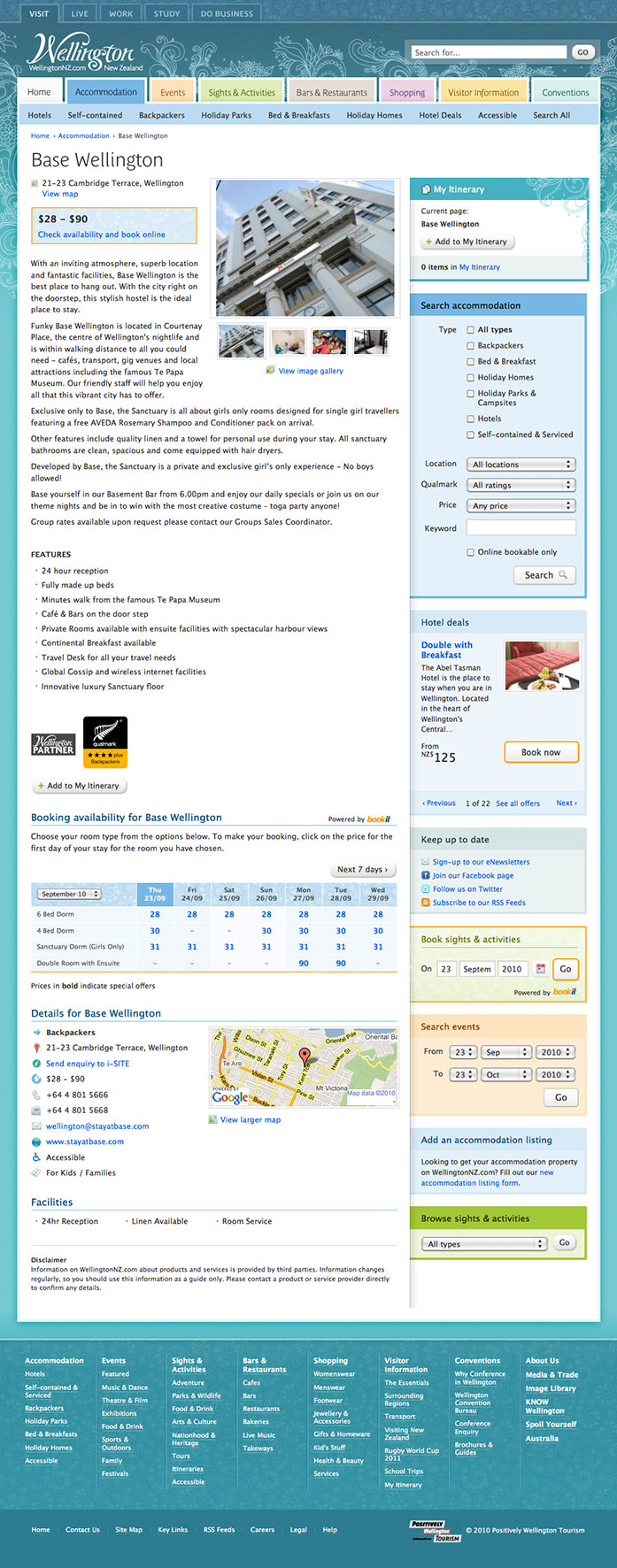
Task: Click the Twitter icon
Action: click(x=425, y=888)
